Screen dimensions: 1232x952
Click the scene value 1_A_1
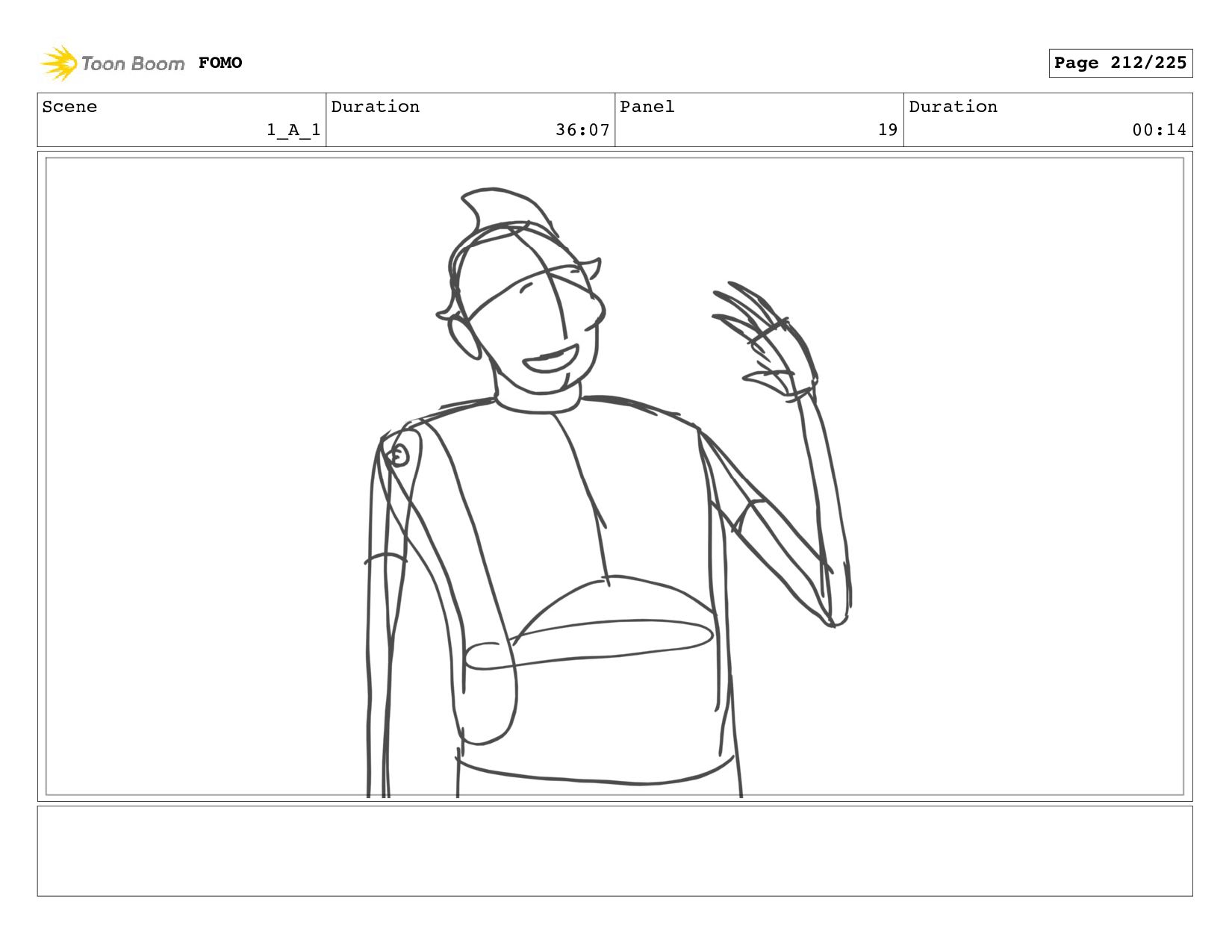point(293,130)
